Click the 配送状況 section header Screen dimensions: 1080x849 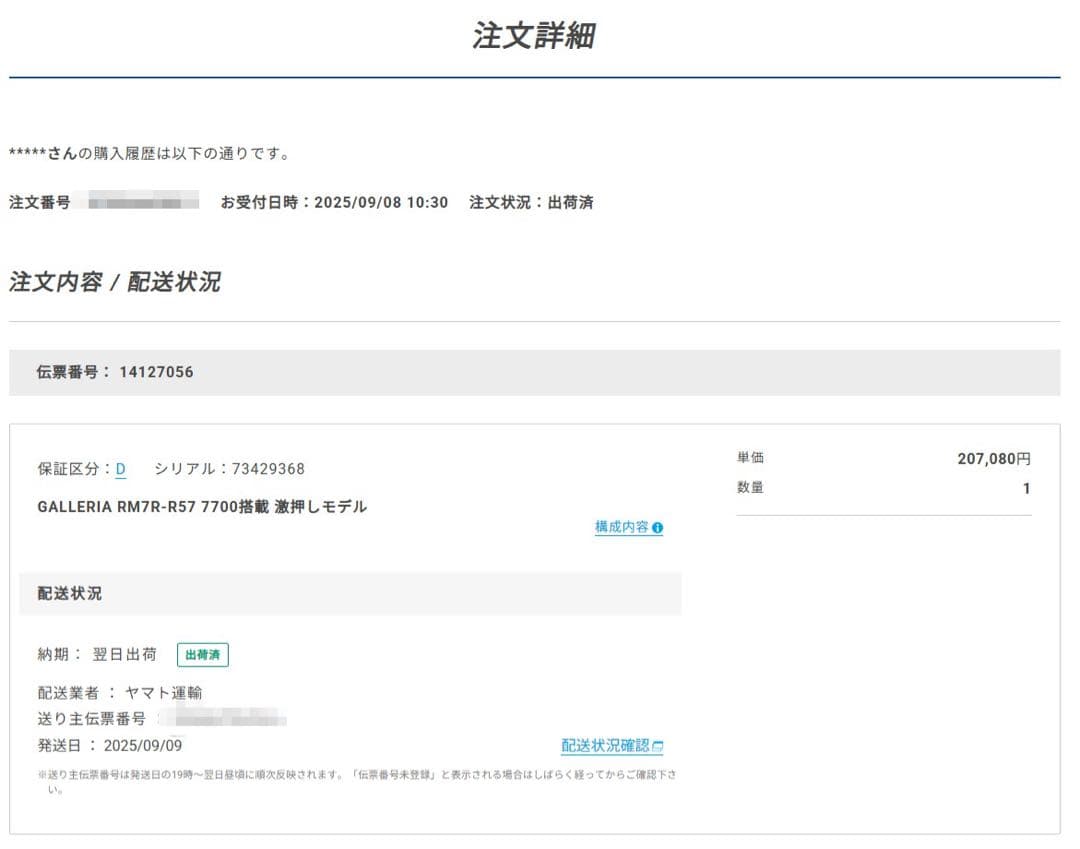tap(350, 593)
